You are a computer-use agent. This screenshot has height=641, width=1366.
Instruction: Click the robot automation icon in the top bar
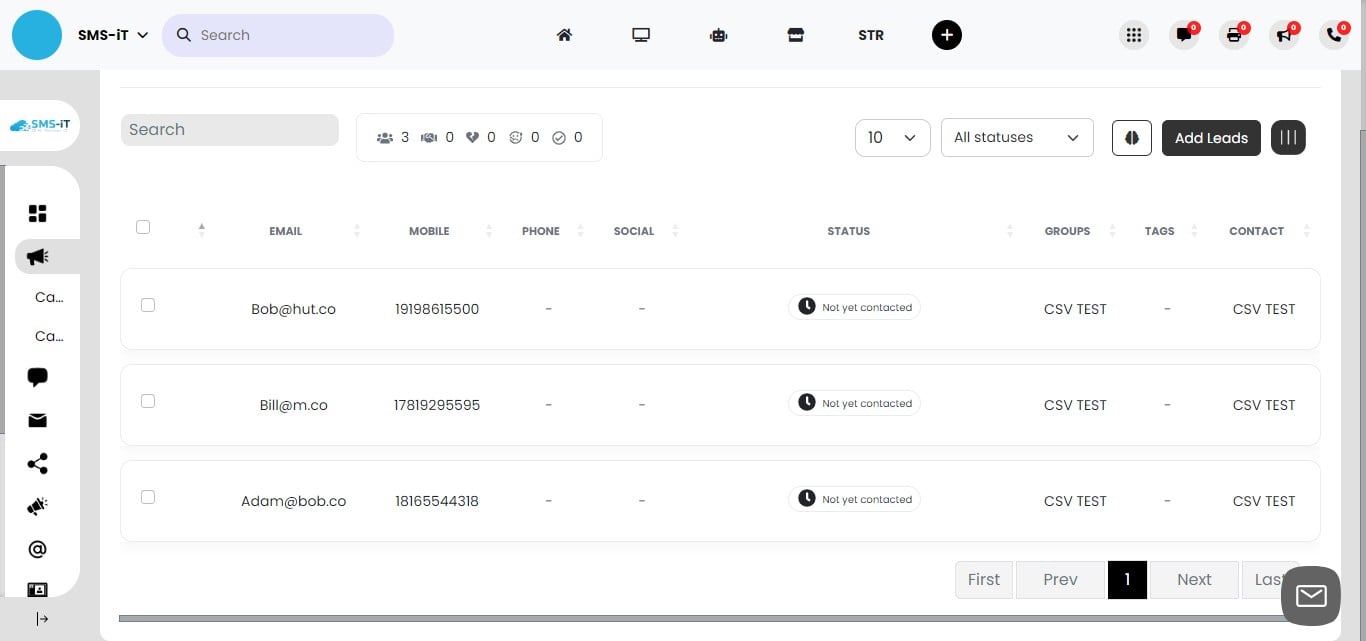click(x=718, y=35)
